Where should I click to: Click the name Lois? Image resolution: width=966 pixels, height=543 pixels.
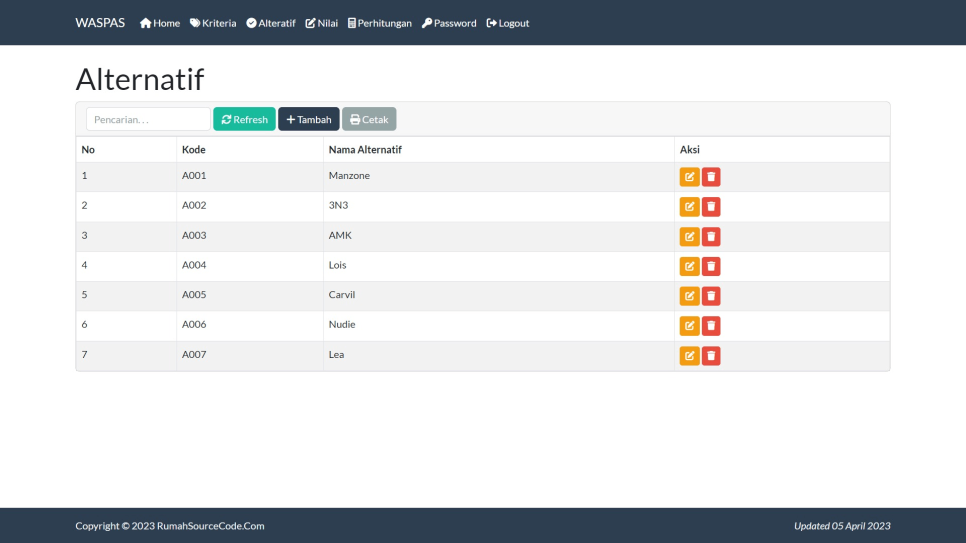pyautogui.click(x=338, y=265)
